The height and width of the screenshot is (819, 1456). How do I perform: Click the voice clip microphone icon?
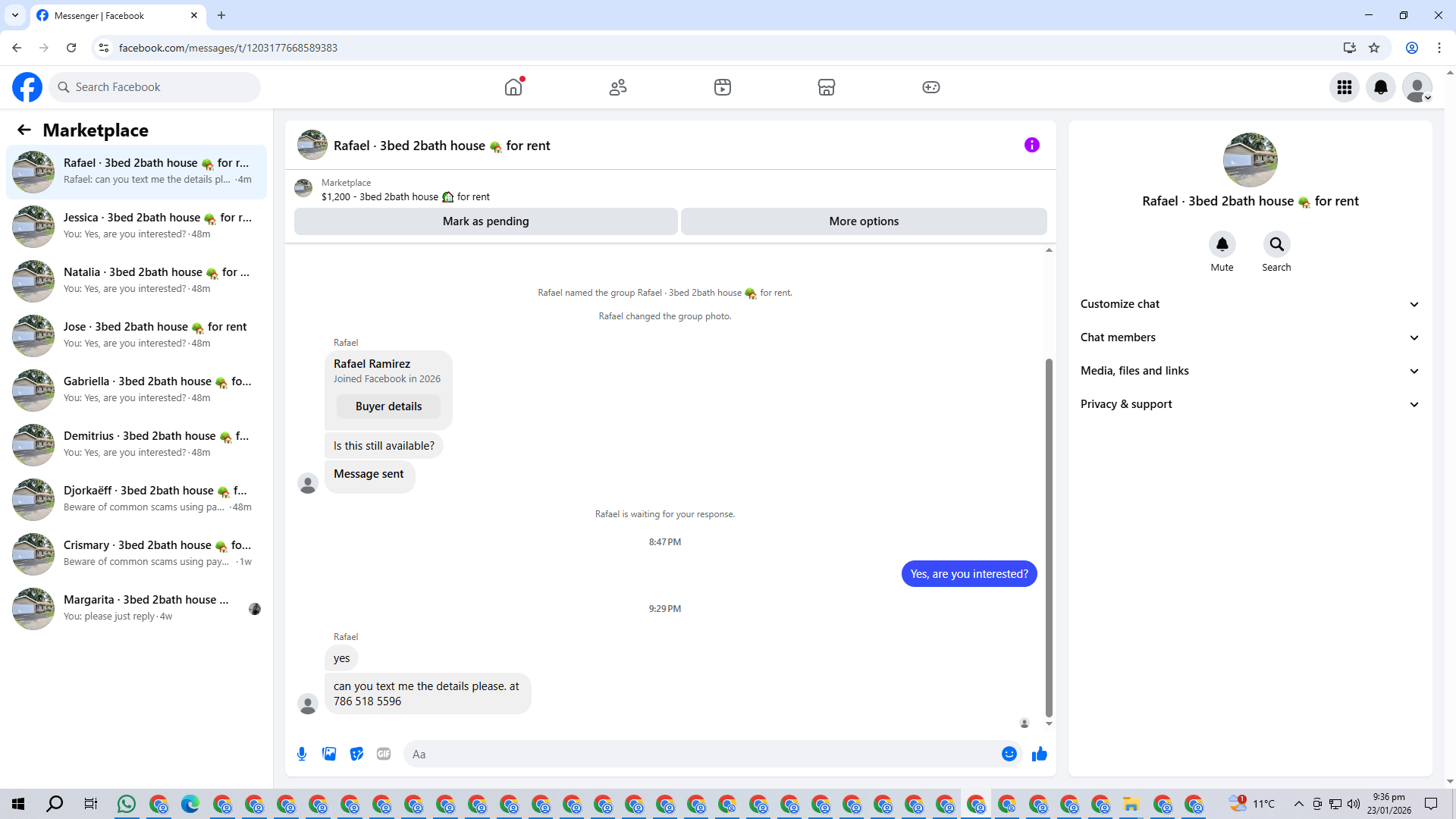pos(302,754)
